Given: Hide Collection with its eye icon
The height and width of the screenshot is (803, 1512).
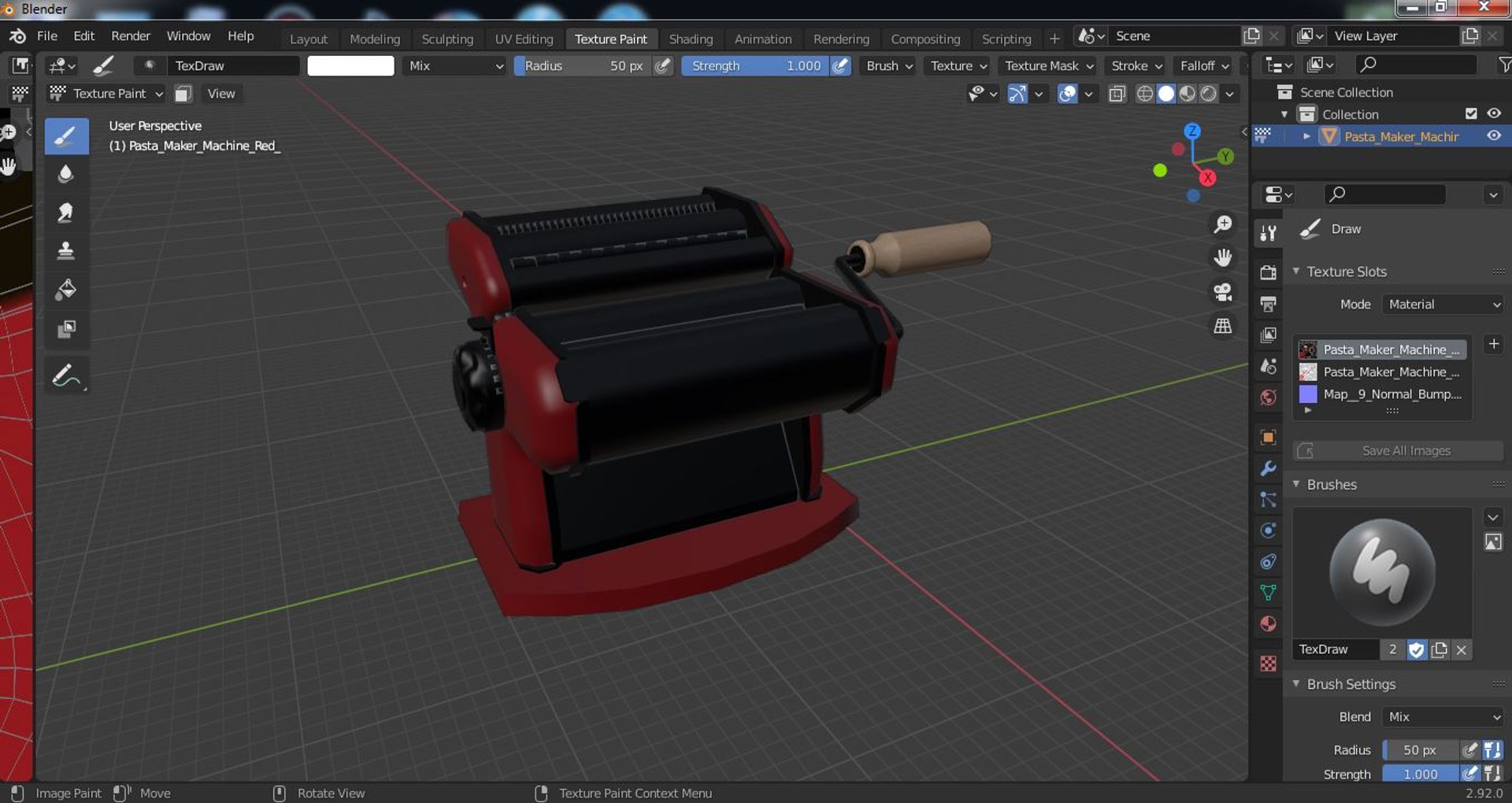Looking at the screenshot, I should coord(1494,113).
